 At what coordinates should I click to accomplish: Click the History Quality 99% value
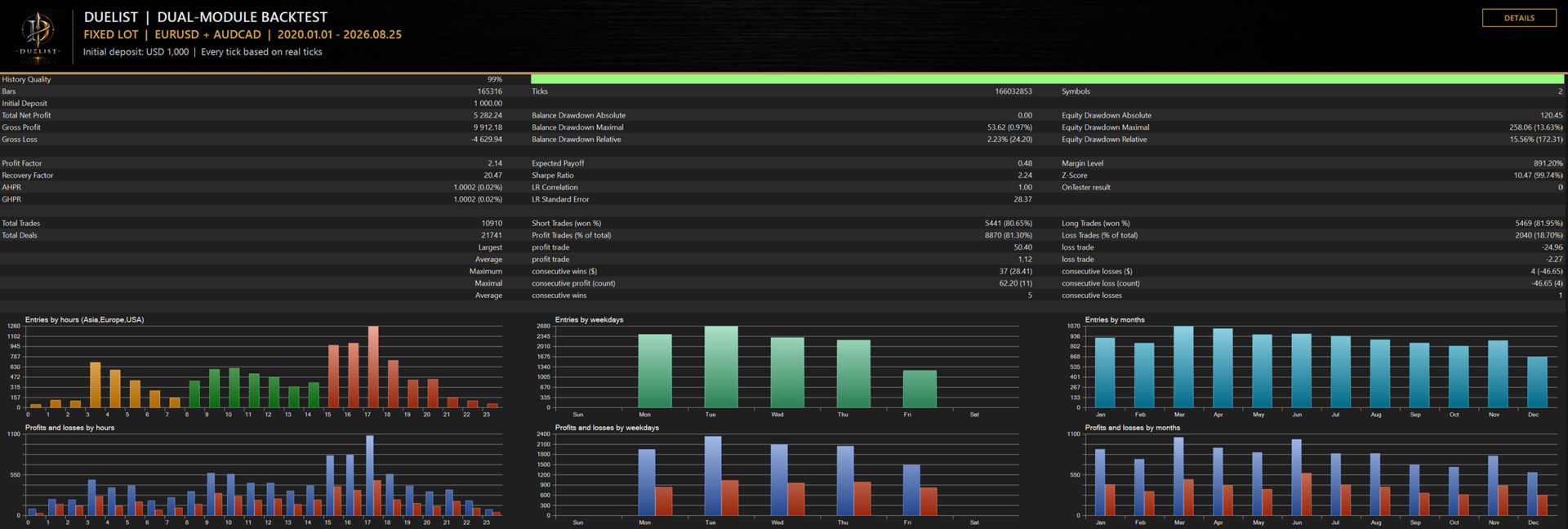coord(495,79)
